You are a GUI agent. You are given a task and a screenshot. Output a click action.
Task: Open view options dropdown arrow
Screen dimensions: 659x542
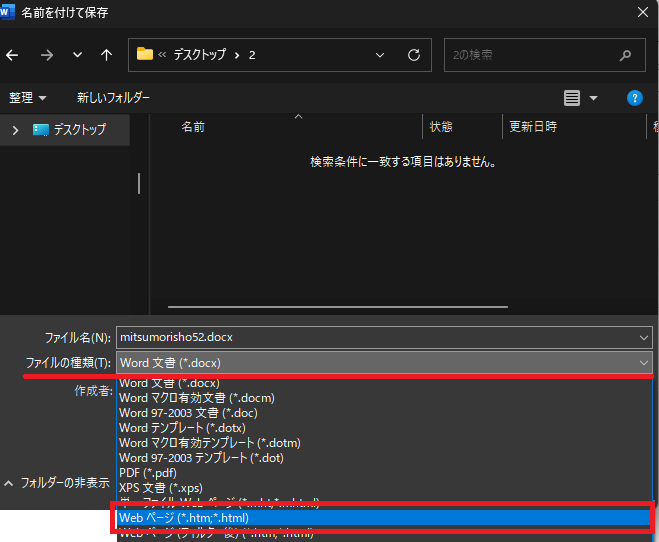593,98
